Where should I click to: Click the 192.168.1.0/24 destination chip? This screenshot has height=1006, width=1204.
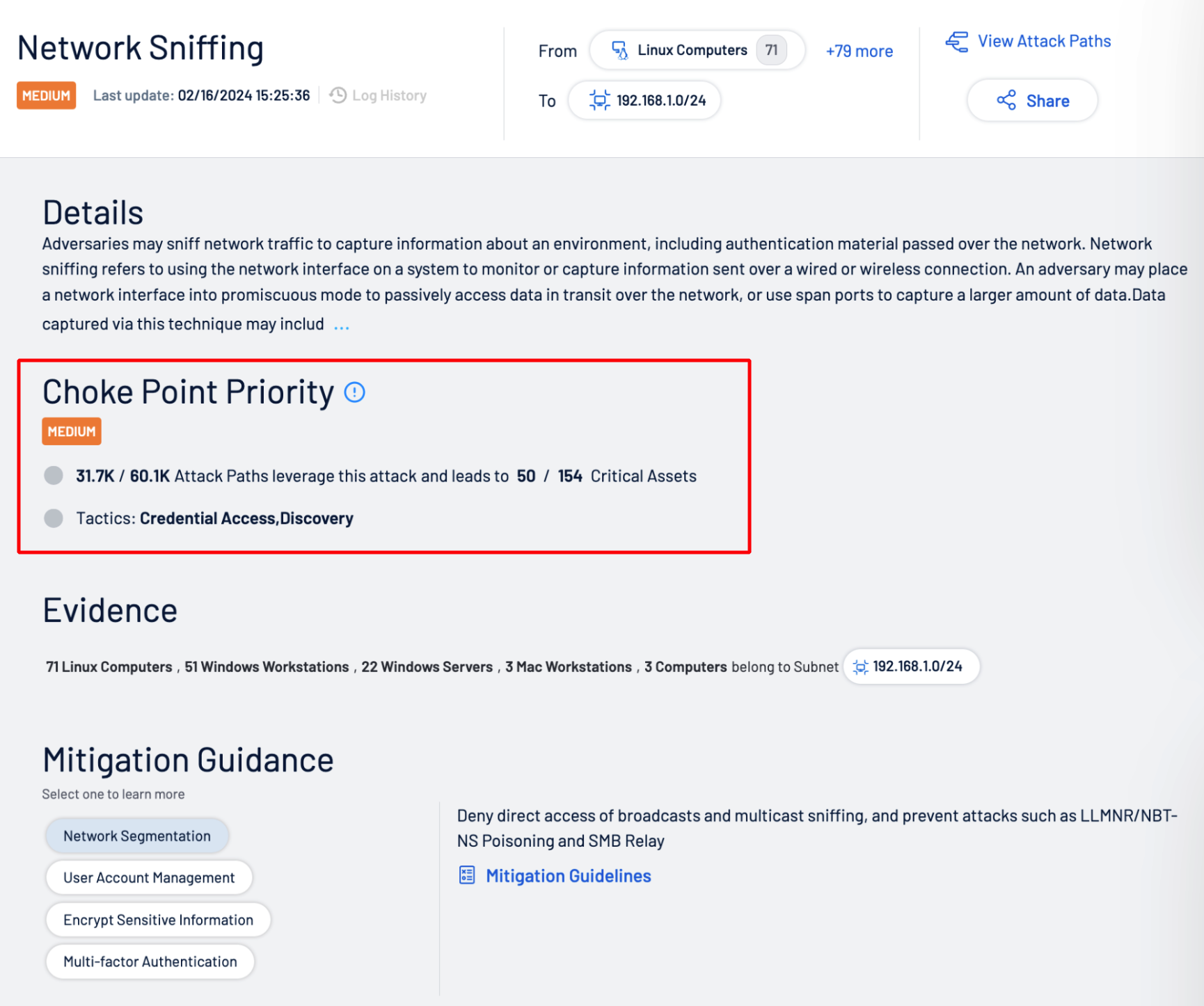click(644, 100)
